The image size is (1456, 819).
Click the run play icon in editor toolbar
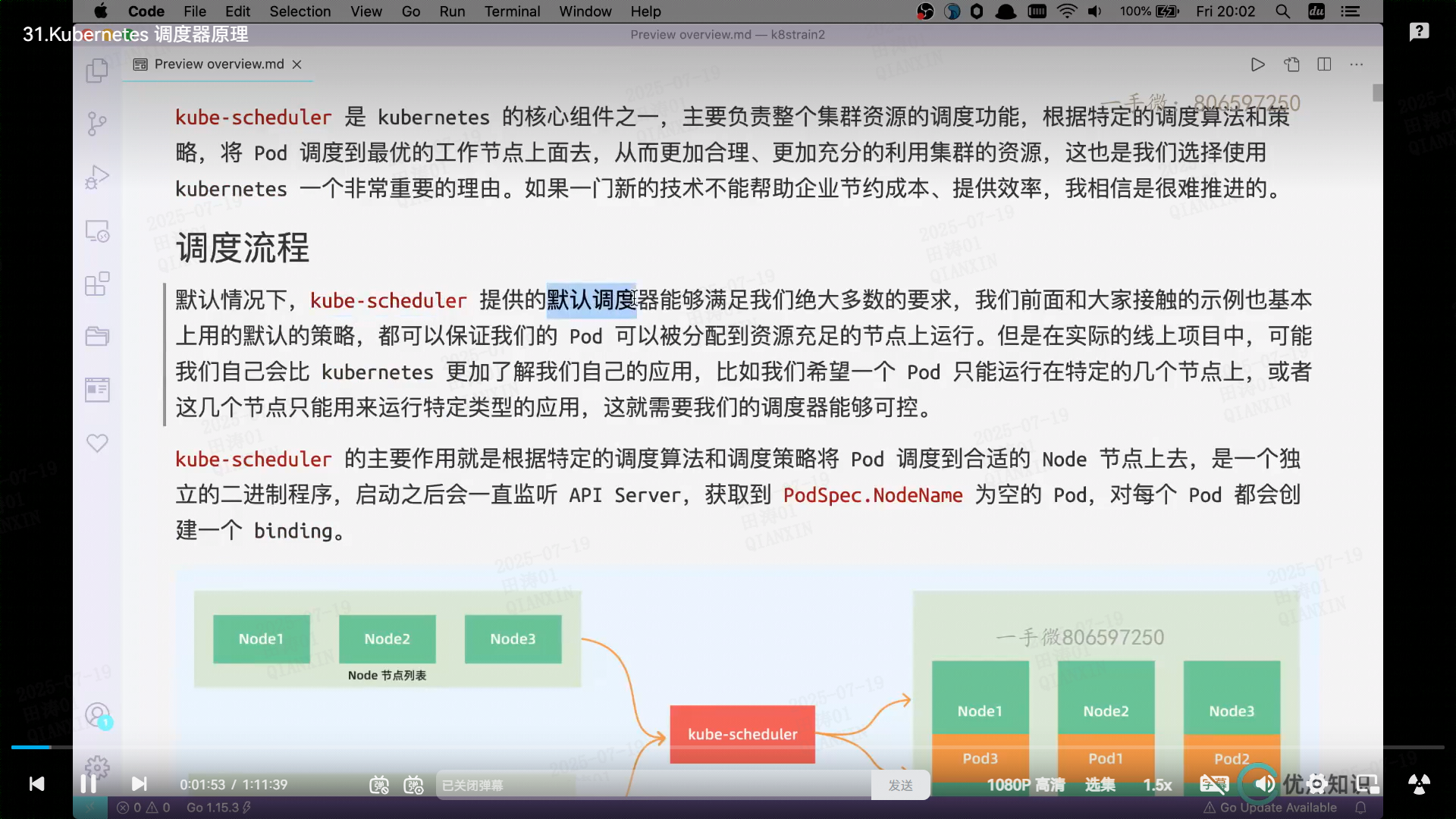click(x=1257, y=64)
